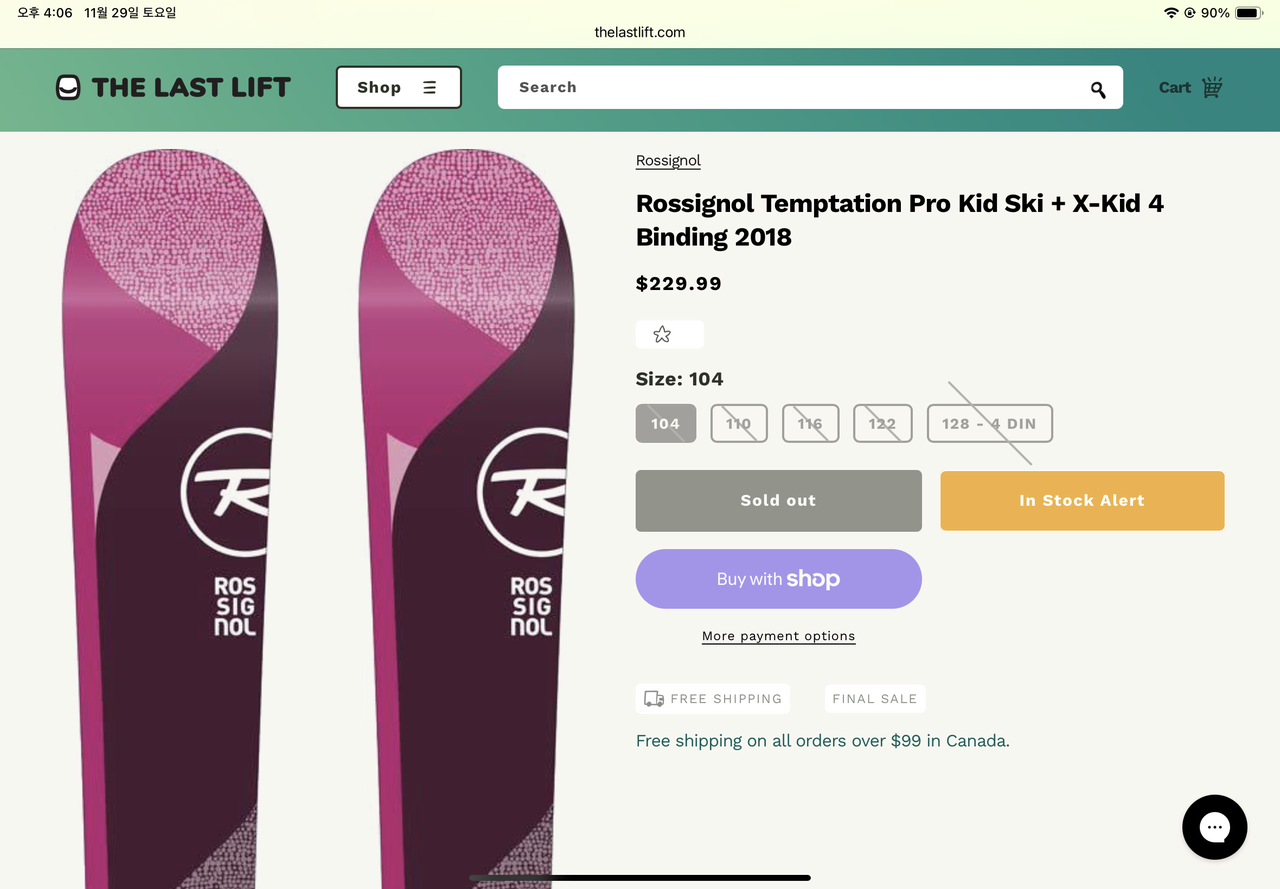
Task: Tap the thelastlift.com address bar
Action: 640,32
